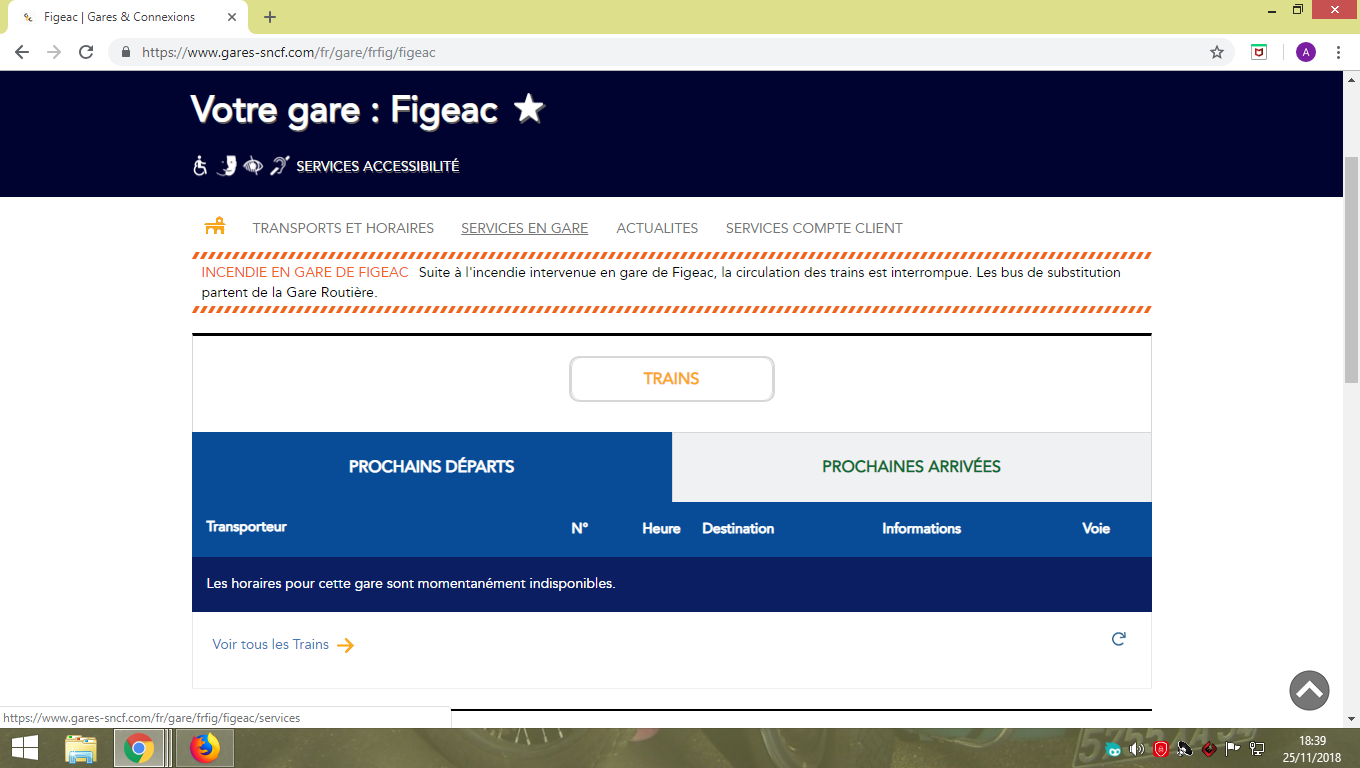Follow the Voir tous les Trains link
This screenshot has height=768, width=1360.
[271, 644]
